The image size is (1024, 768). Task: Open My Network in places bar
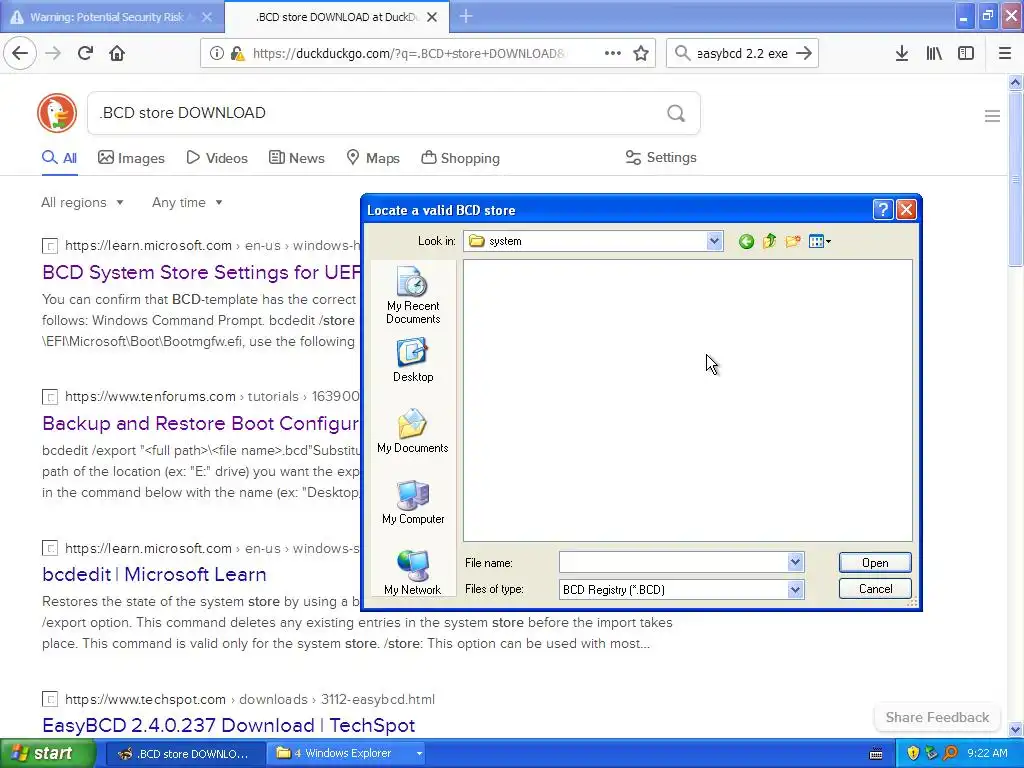click(413, 573)
